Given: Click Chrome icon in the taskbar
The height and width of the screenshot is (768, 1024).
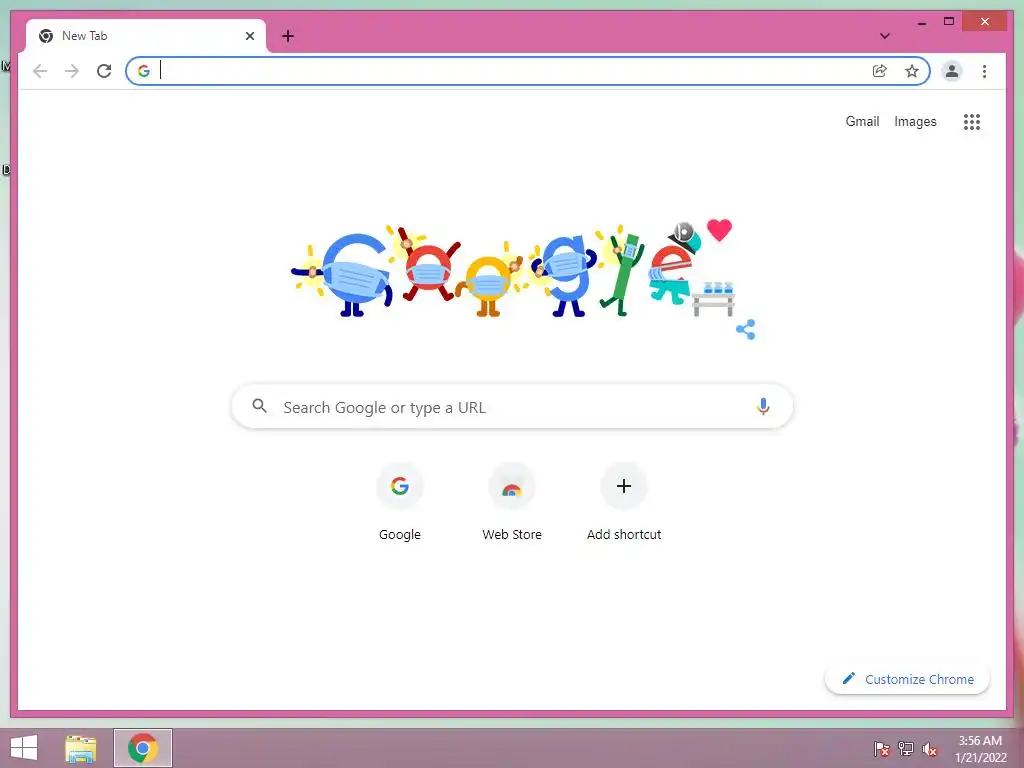Looking at the screenshot, I should [x=143, y=748].
